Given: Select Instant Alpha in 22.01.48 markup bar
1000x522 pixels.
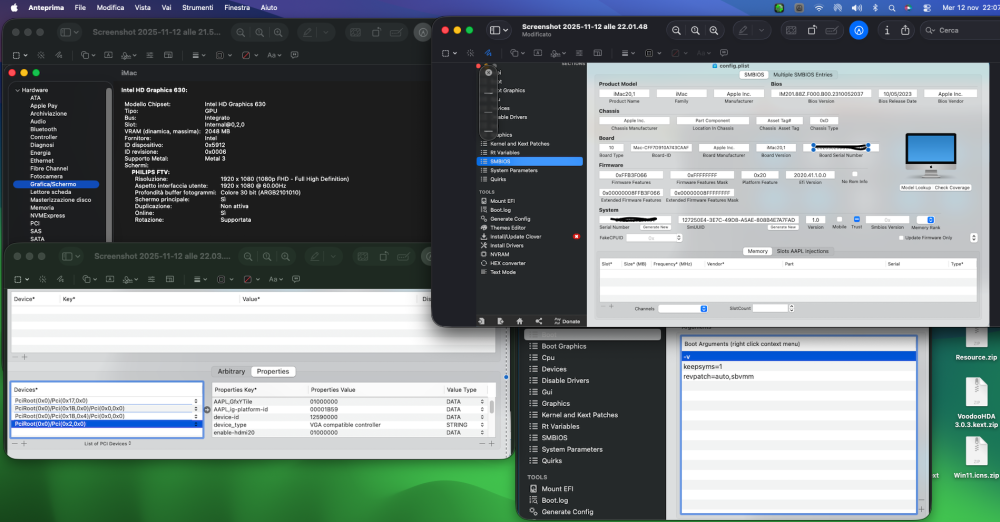Looking at the screenshot, I should (x=471, y=53).
